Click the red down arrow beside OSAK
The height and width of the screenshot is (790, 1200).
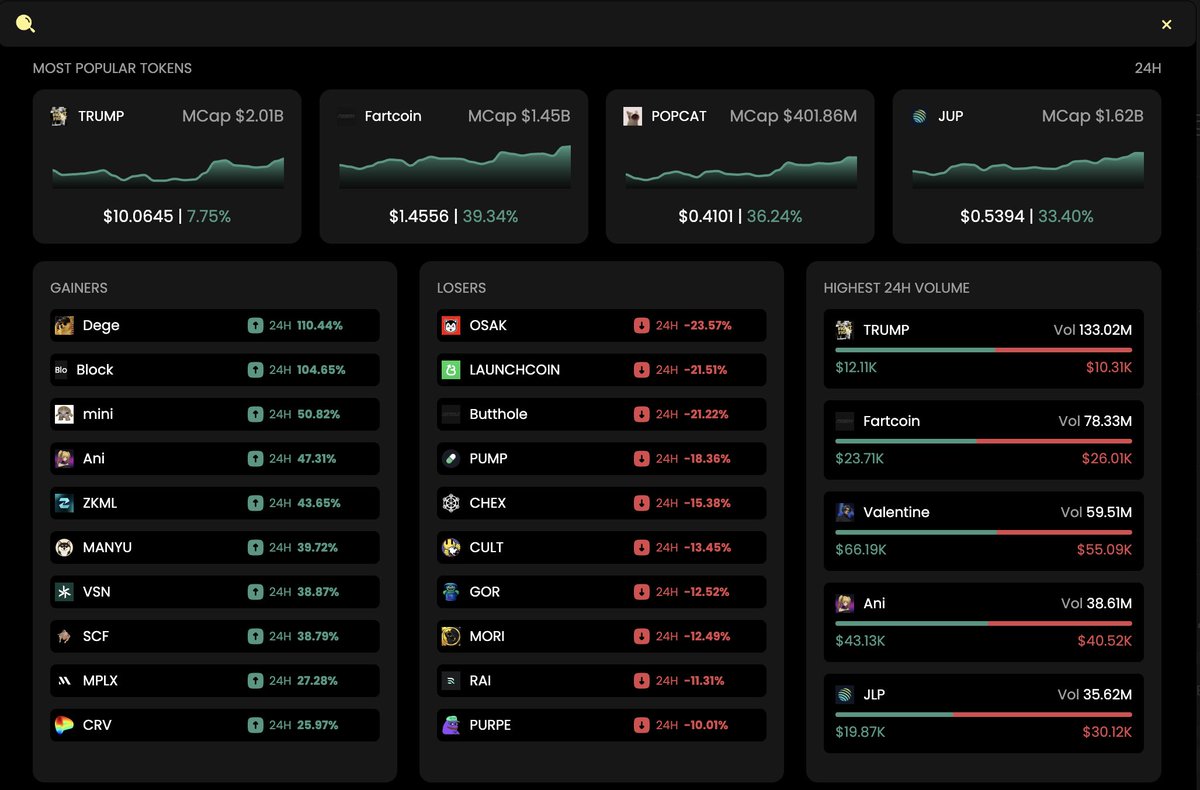(x=642, y=326)
